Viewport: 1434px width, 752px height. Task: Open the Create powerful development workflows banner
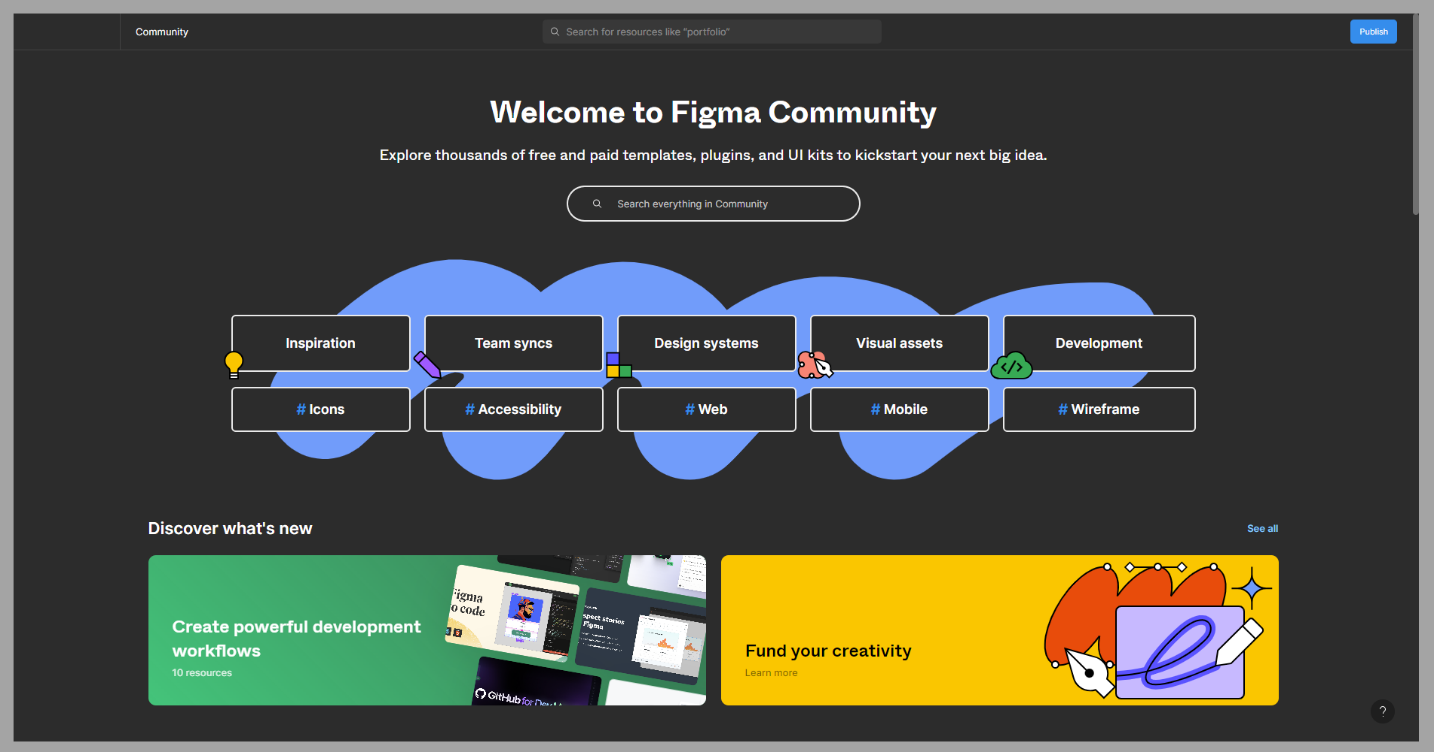click(427, 630)
